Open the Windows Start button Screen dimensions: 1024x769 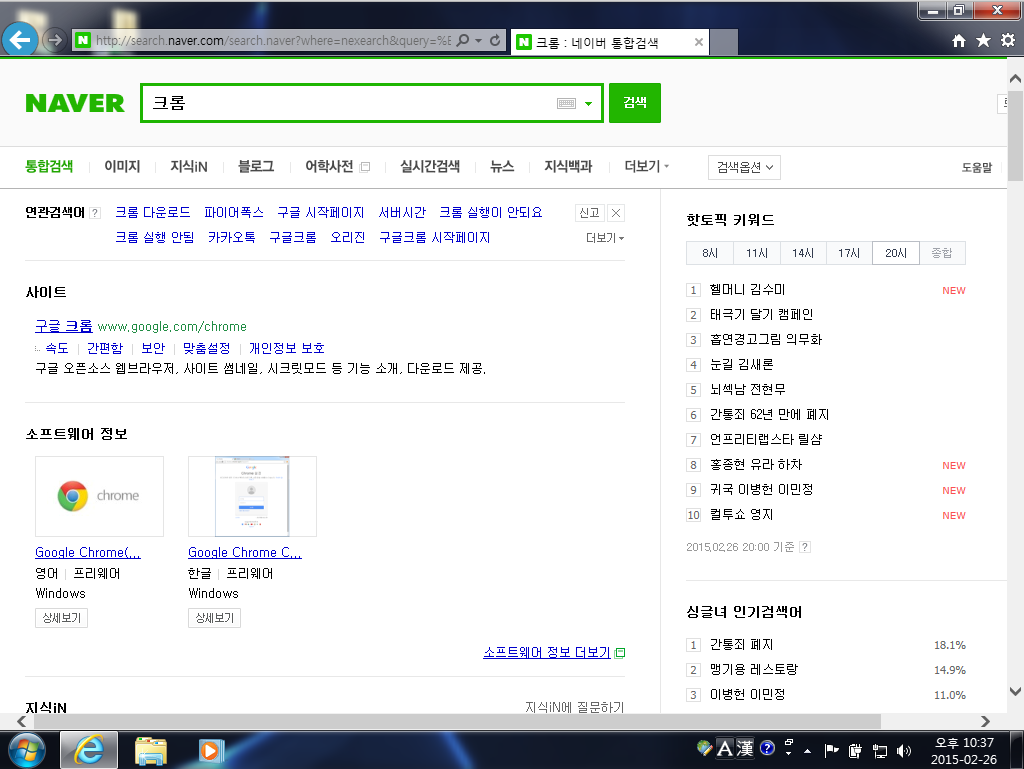26,751
